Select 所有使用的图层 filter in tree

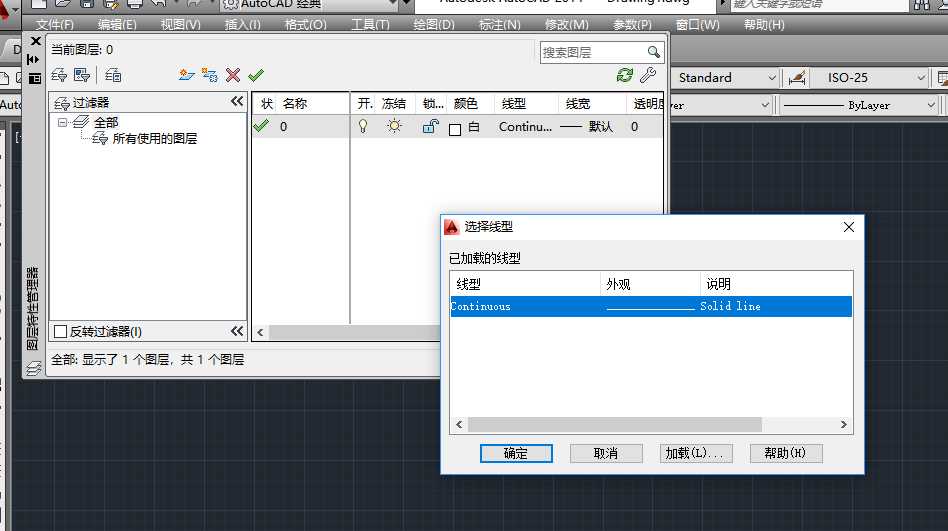pos(154,138)
